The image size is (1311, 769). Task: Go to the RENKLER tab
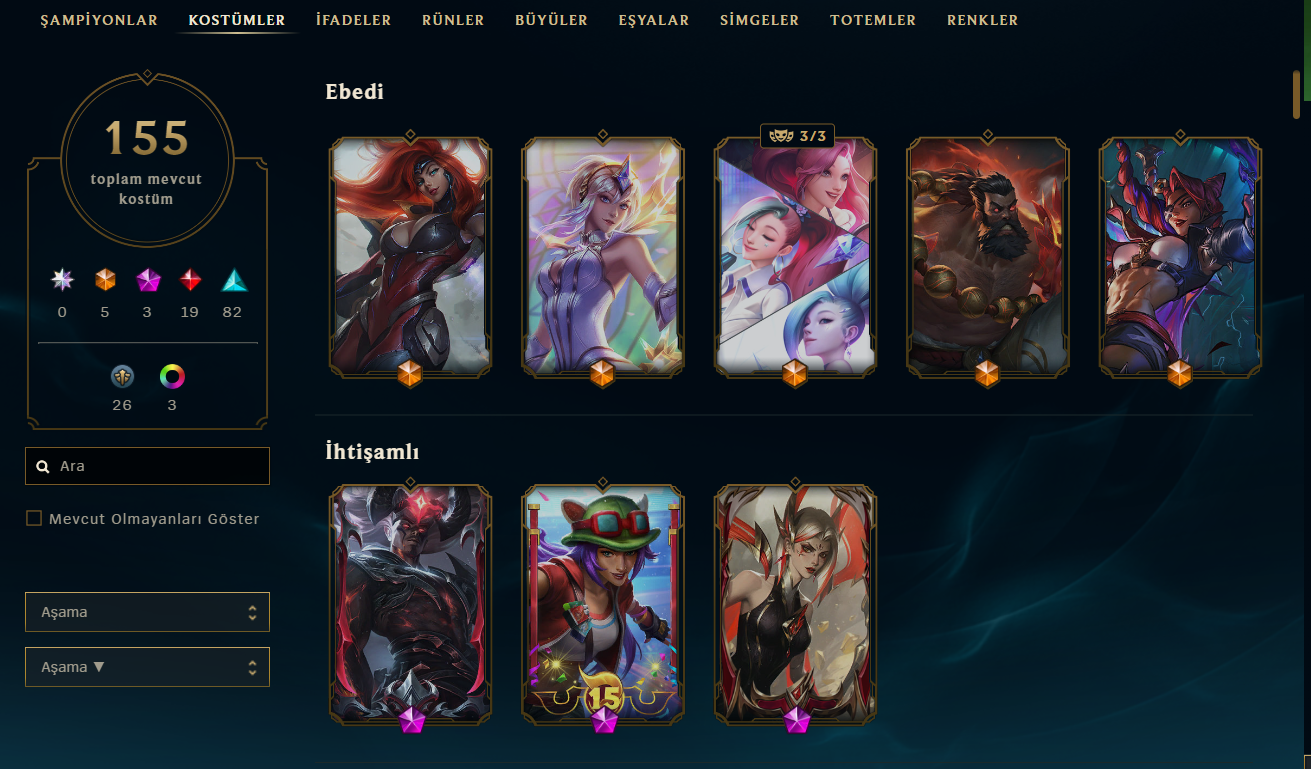(x=982, y=20)
